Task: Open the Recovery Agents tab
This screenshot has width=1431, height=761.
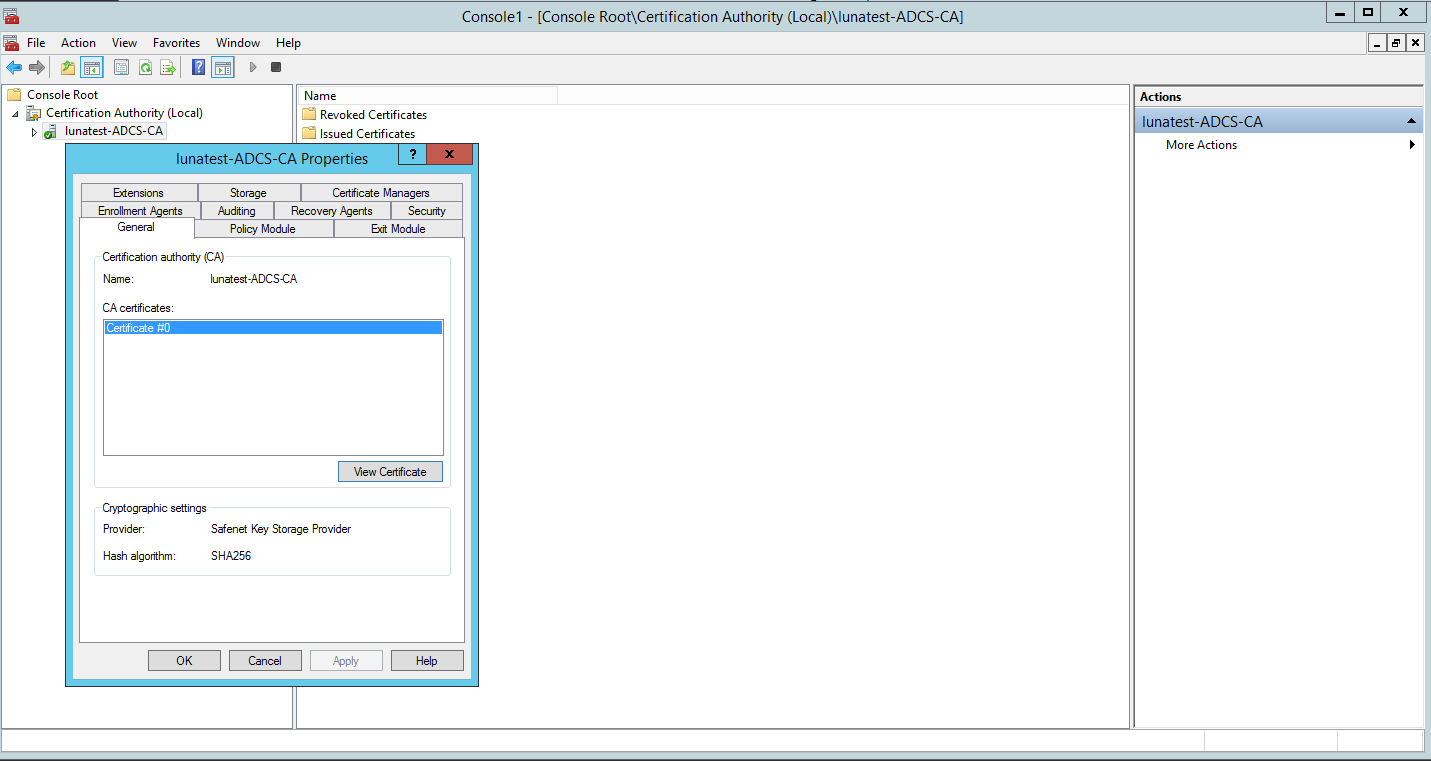Action: pos(331,211)
